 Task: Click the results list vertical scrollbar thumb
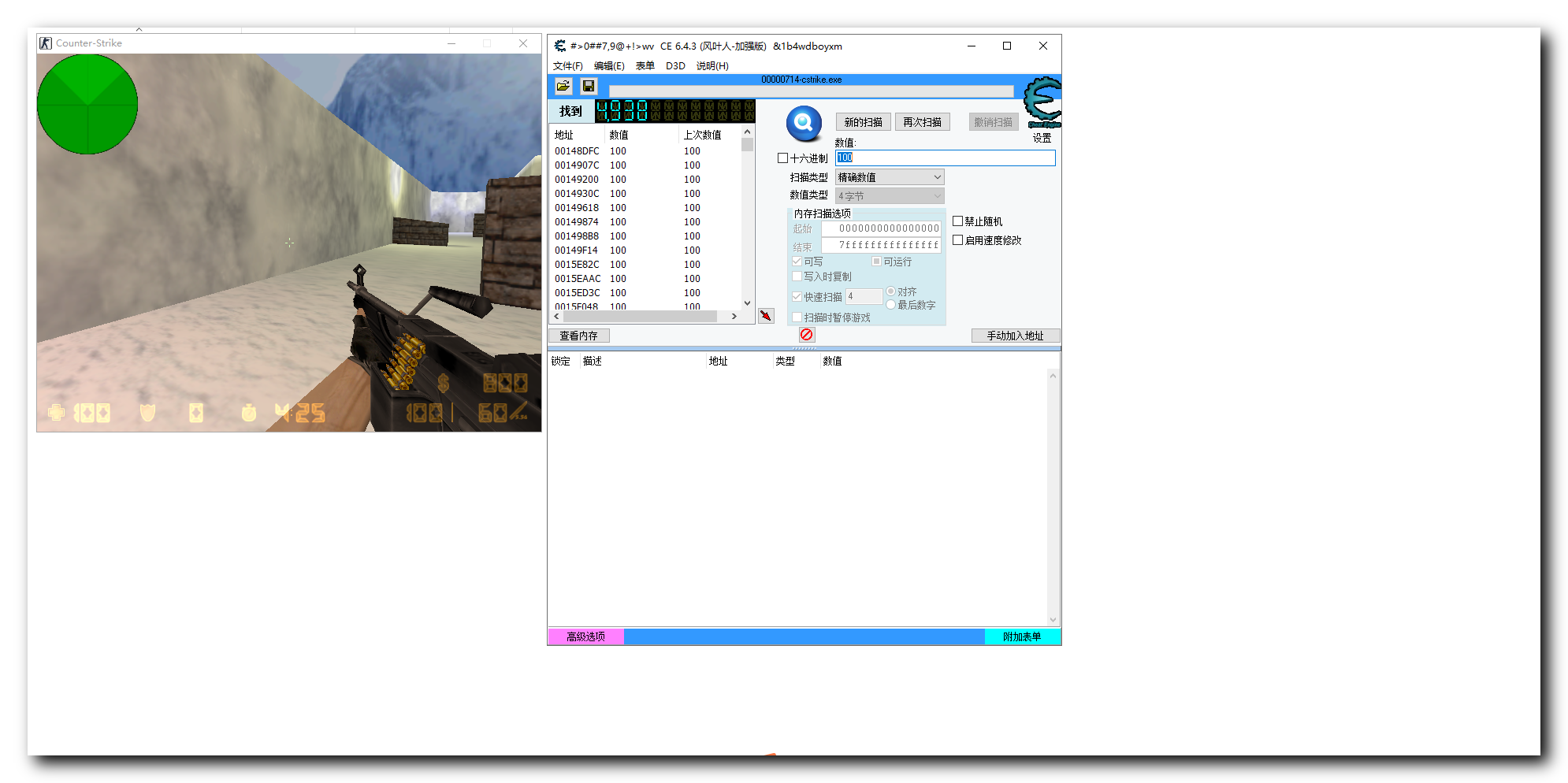point(748,144)
